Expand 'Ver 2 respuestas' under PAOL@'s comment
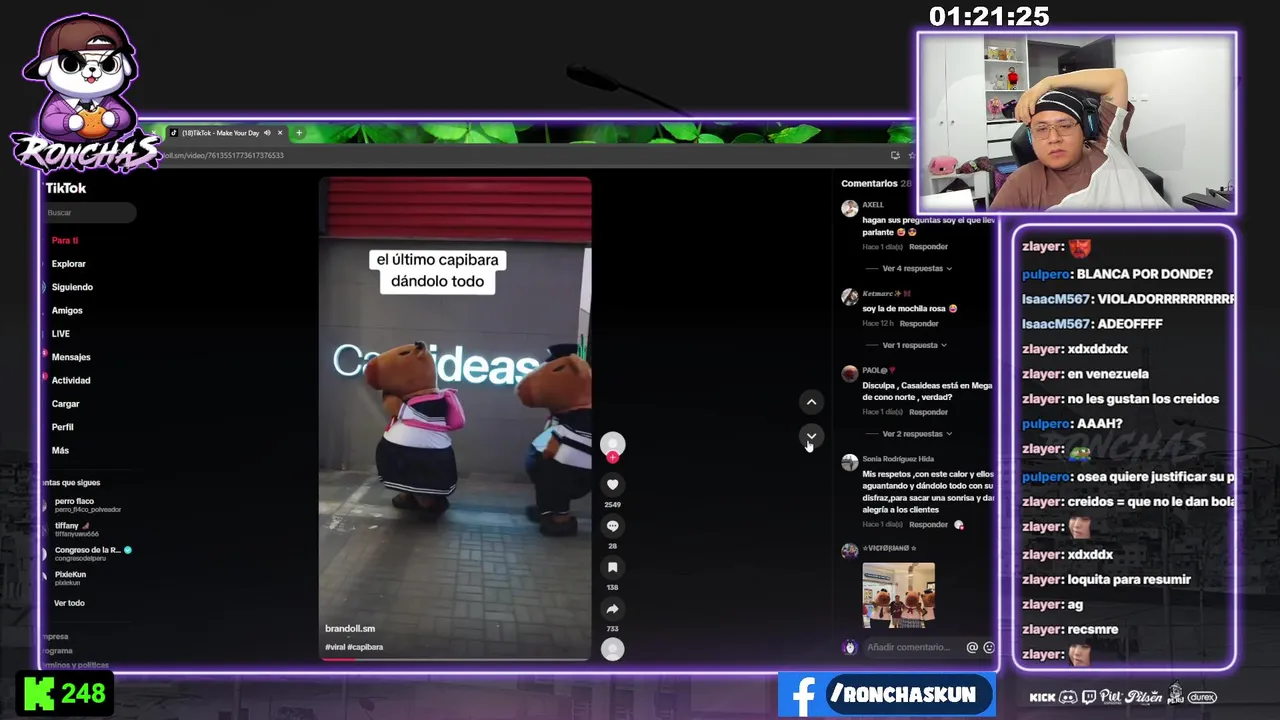Viewport: 1280px width, 720px height. click(916, 434)
